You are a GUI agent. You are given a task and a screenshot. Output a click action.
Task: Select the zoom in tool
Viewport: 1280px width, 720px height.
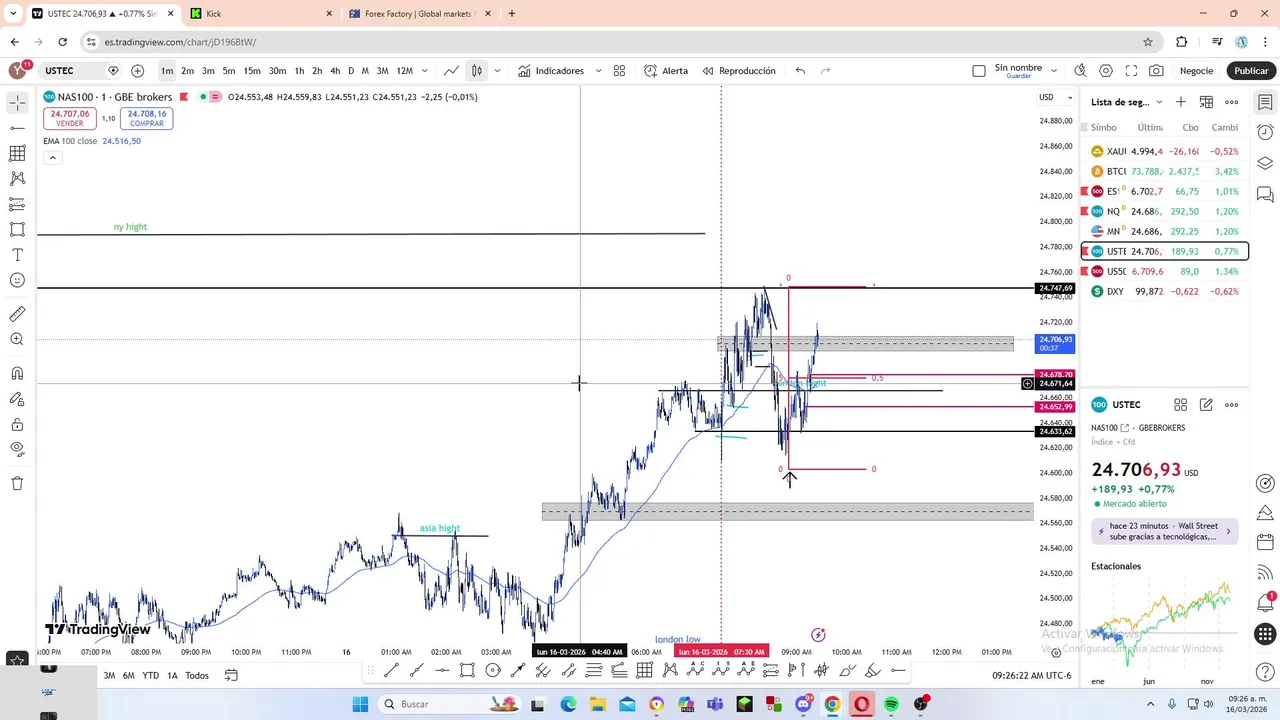point(17,340)
